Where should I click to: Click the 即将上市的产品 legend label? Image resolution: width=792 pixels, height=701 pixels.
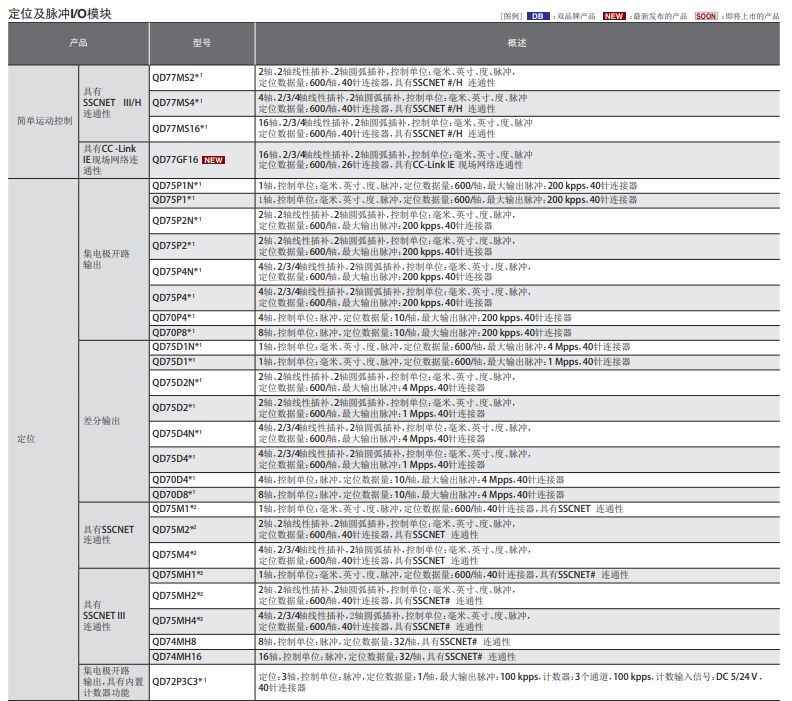point(753,16)
